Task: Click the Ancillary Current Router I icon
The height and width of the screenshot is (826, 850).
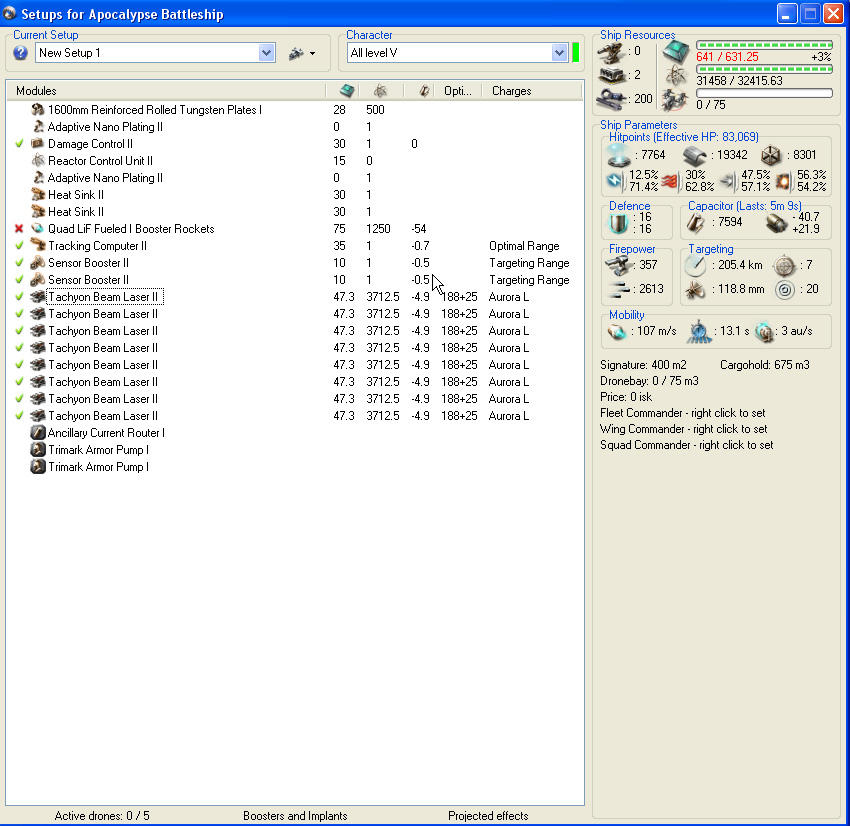Action: pyautogui.click(x=37, y=433)
